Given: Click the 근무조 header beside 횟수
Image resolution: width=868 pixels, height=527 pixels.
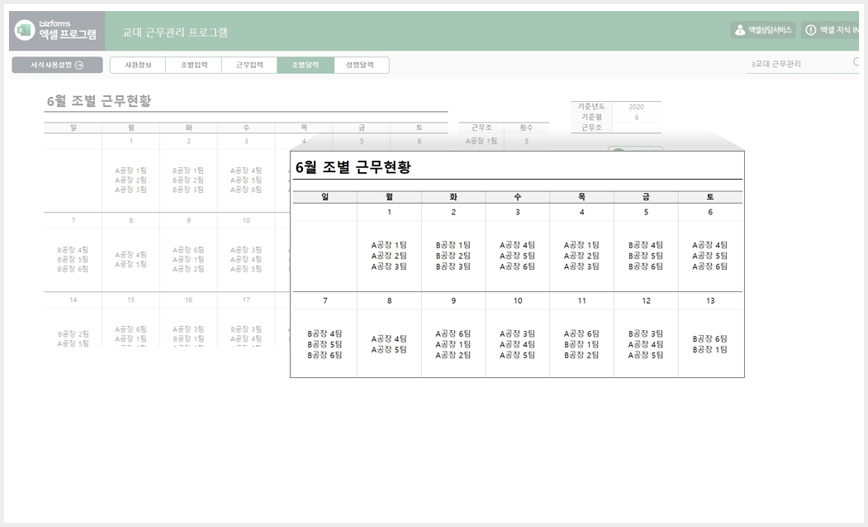Looking at the screenshot, I should 481,128.
